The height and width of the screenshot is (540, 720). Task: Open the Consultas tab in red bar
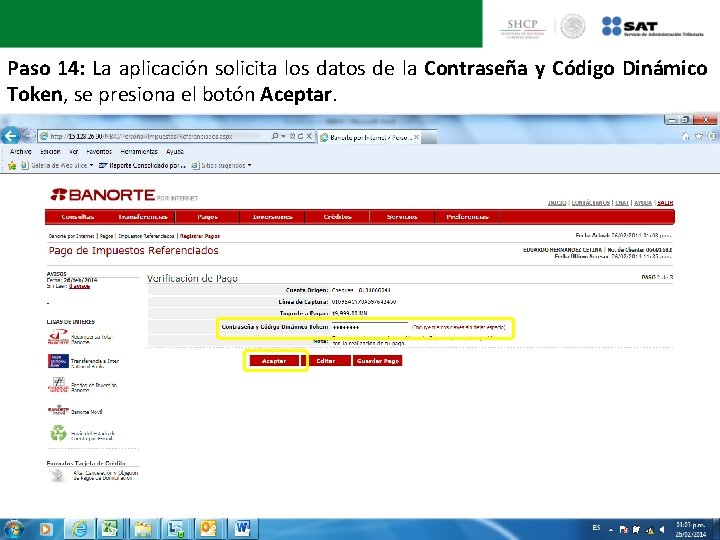78,217
